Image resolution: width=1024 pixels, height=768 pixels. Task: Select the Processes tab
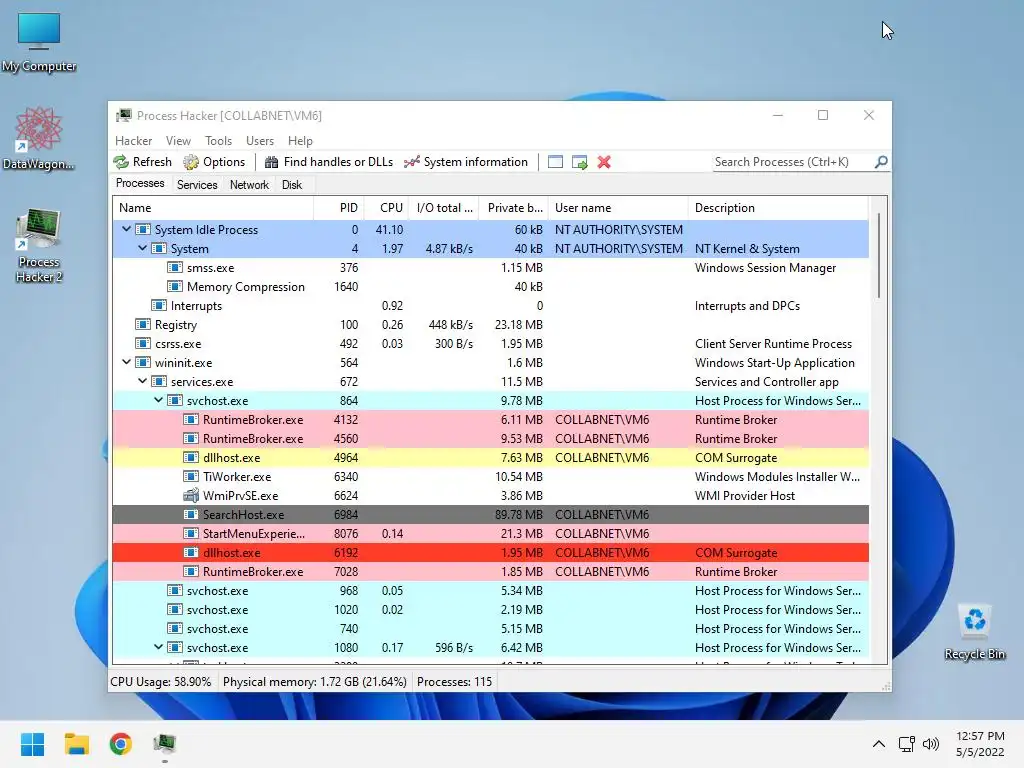coord(140,184)
